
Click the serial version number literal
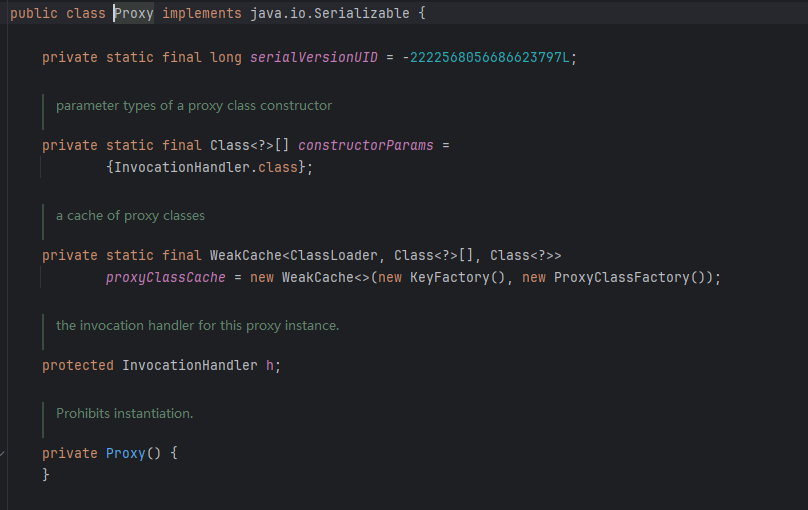coord(490,57)
